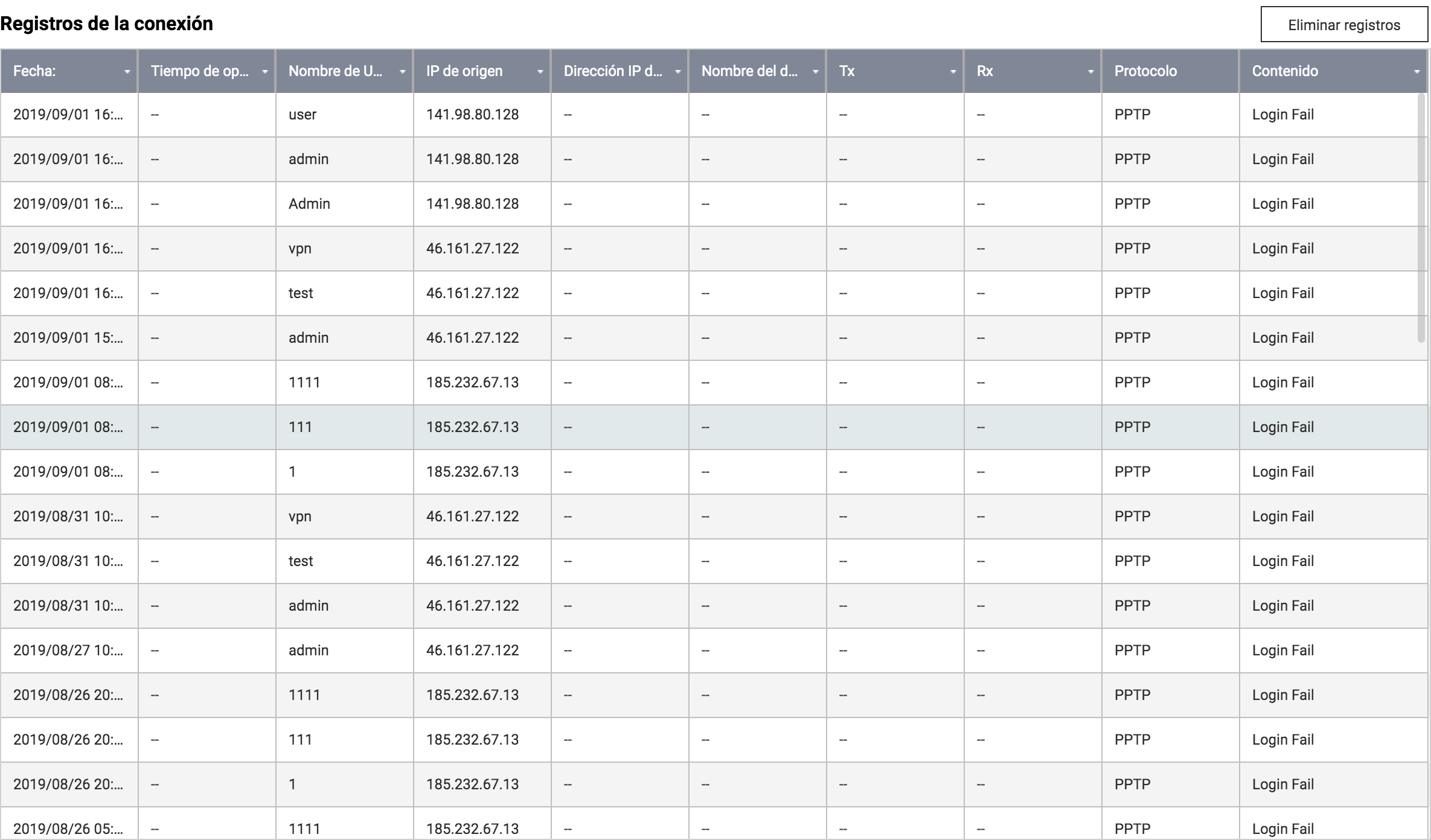Click the Tx header label
Image resolution: width=1431 pixels, height=840 pixels.
tap(847, 71)
